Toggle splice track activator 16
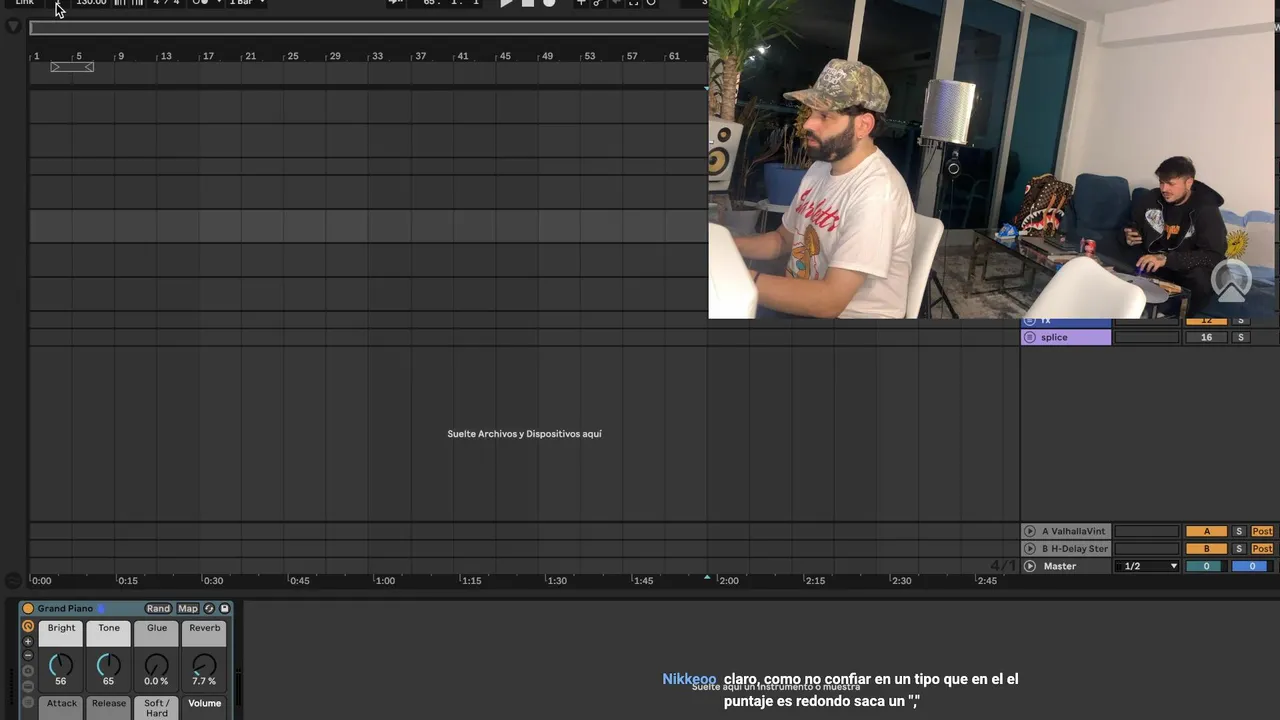Image resolution: width=1280 pixels, height=720 pixels. tap(1206, 337)
